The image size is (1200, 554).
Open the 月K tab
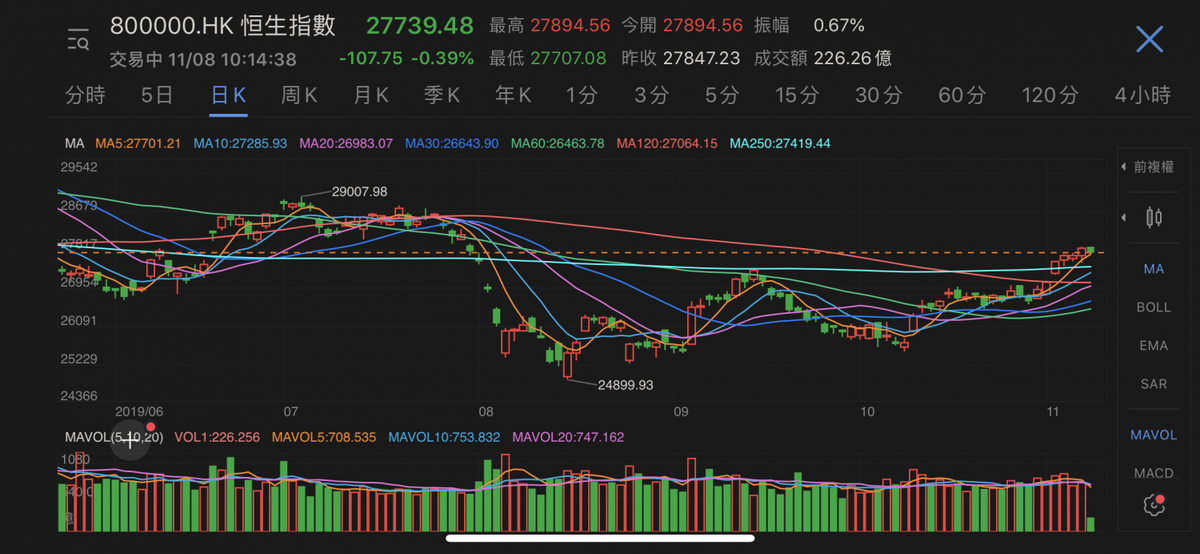(x=371, y=96)
